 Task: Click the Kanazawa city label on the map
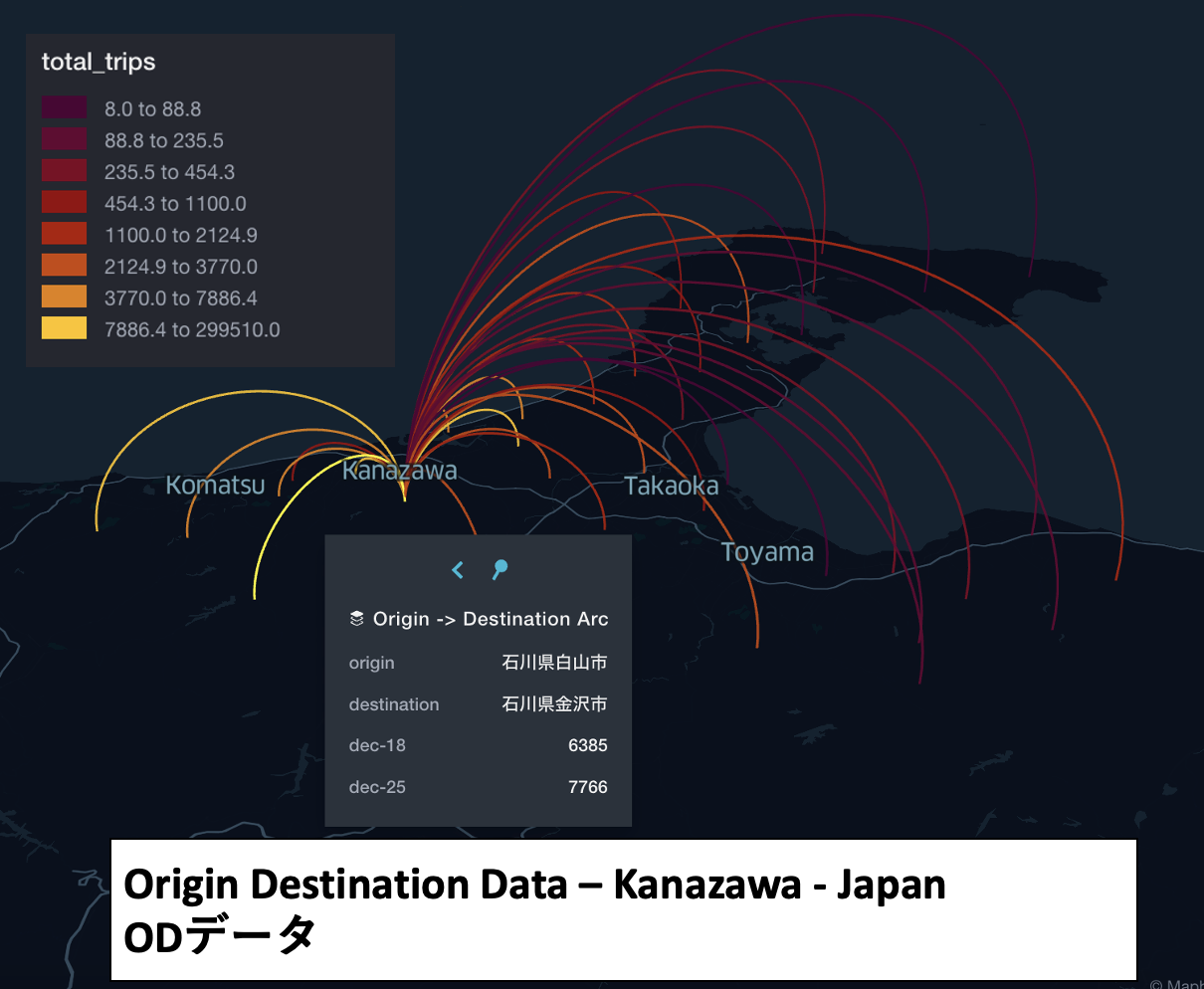click(x=400, y=471)
